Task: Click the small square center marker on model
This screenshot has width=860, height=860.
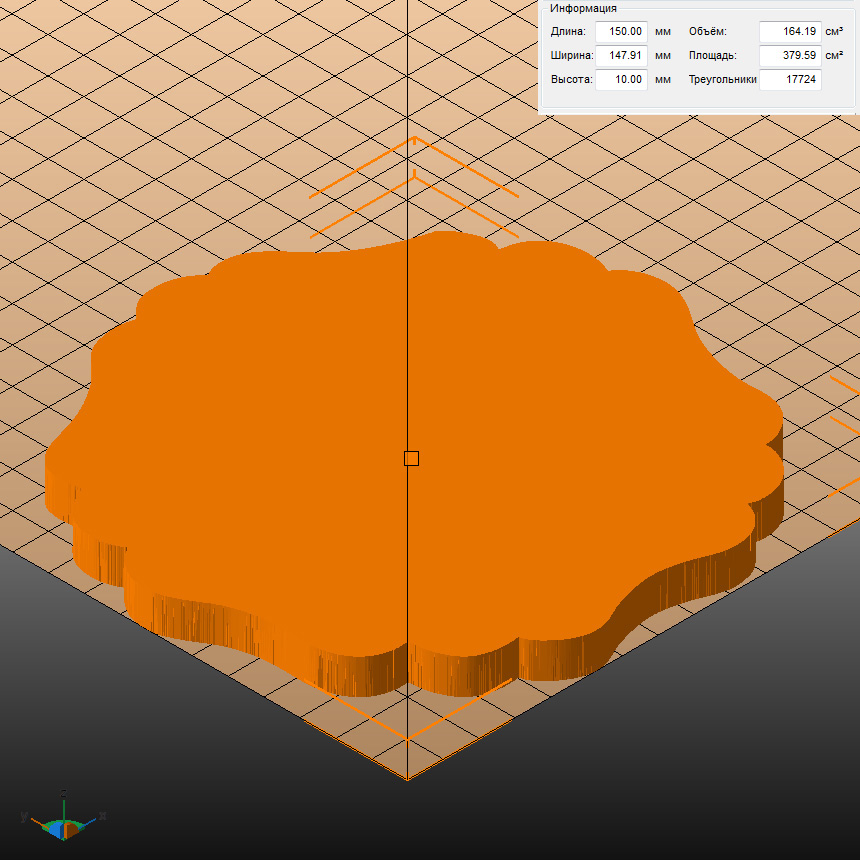Action: click(411, 458)
